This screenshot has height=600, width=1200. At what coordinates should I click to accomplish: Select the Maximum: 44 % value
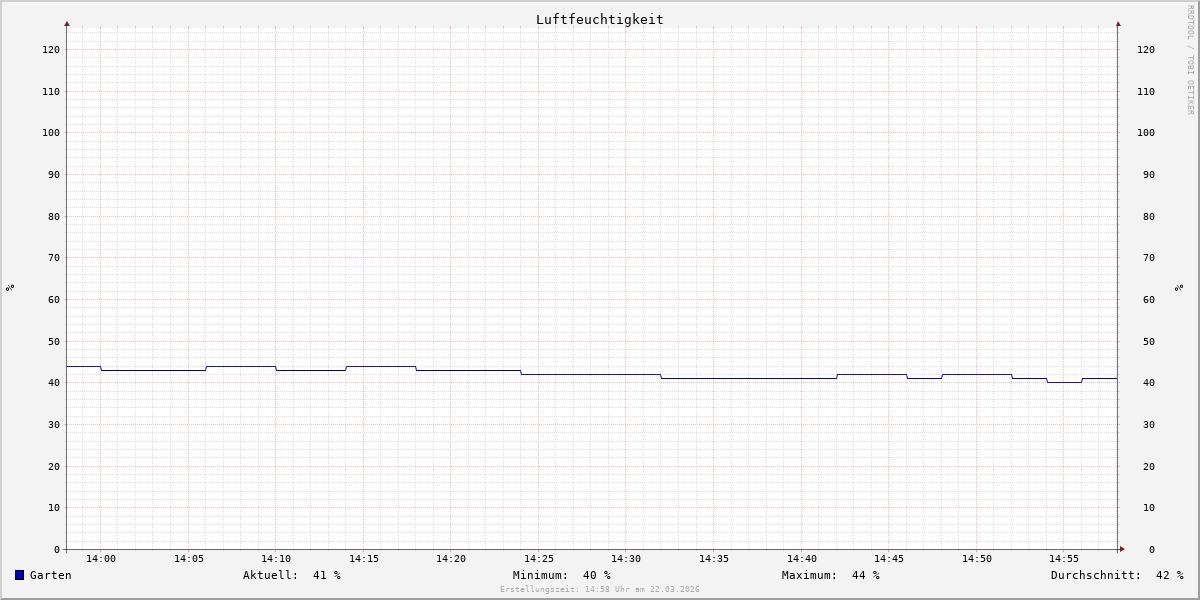[831, 575]
